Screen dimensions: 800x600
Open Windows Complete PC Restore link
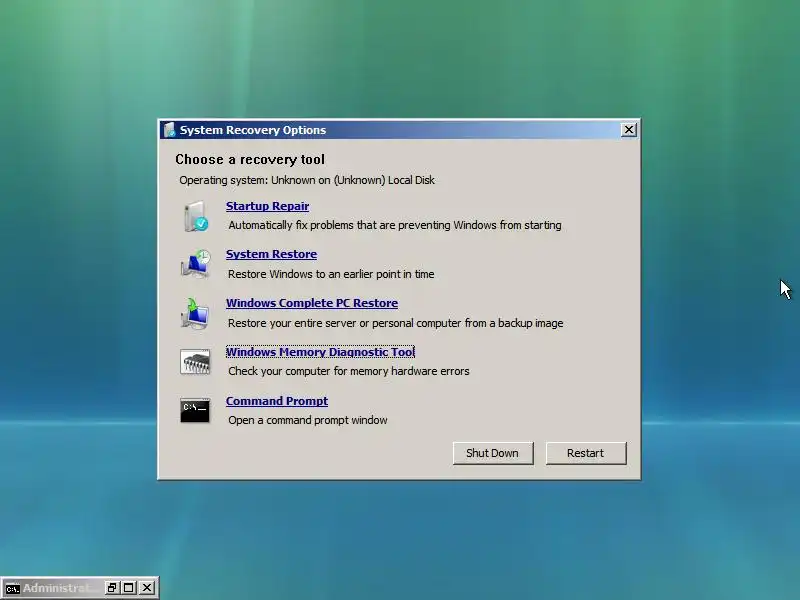(312, 303)
